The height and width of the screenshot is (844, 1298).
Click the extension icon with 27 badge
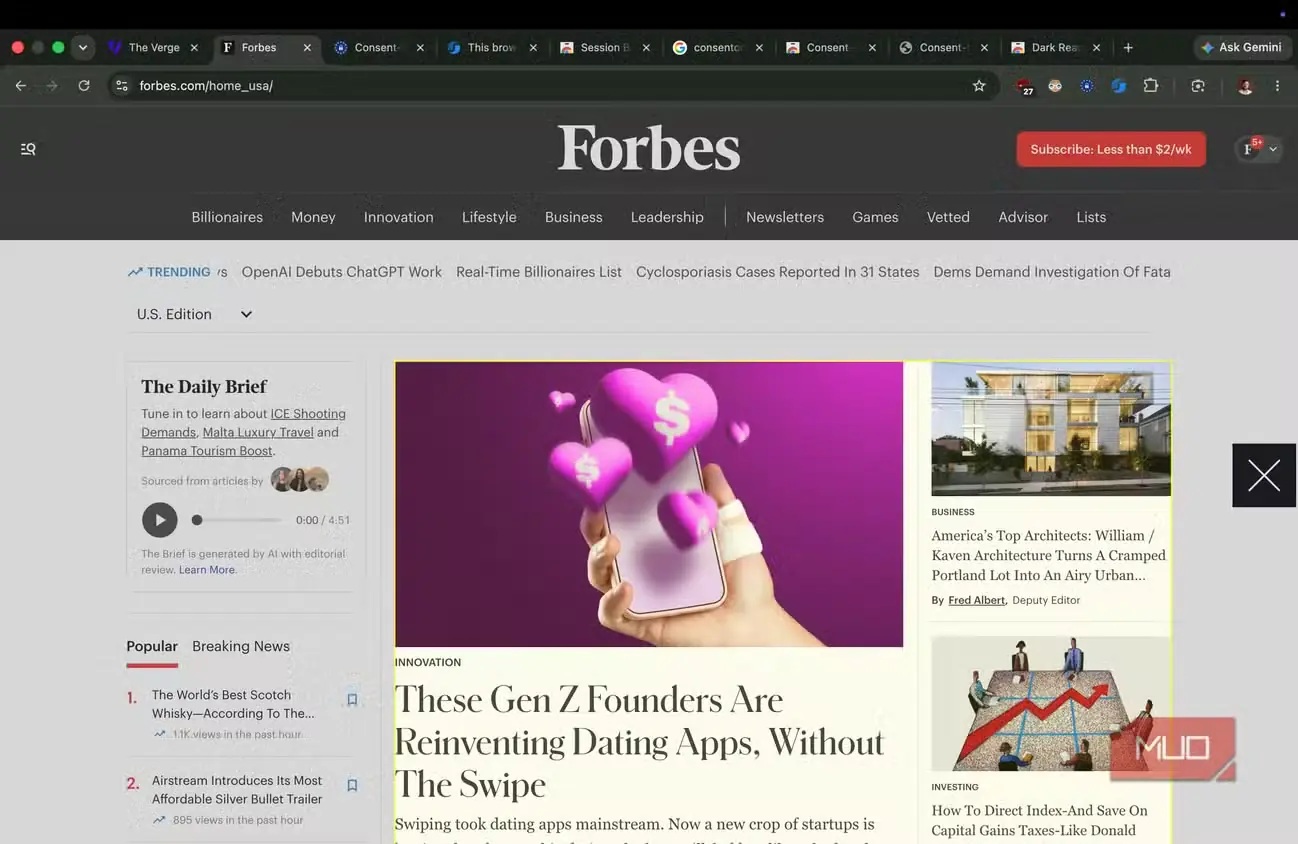coord(1024,87)
